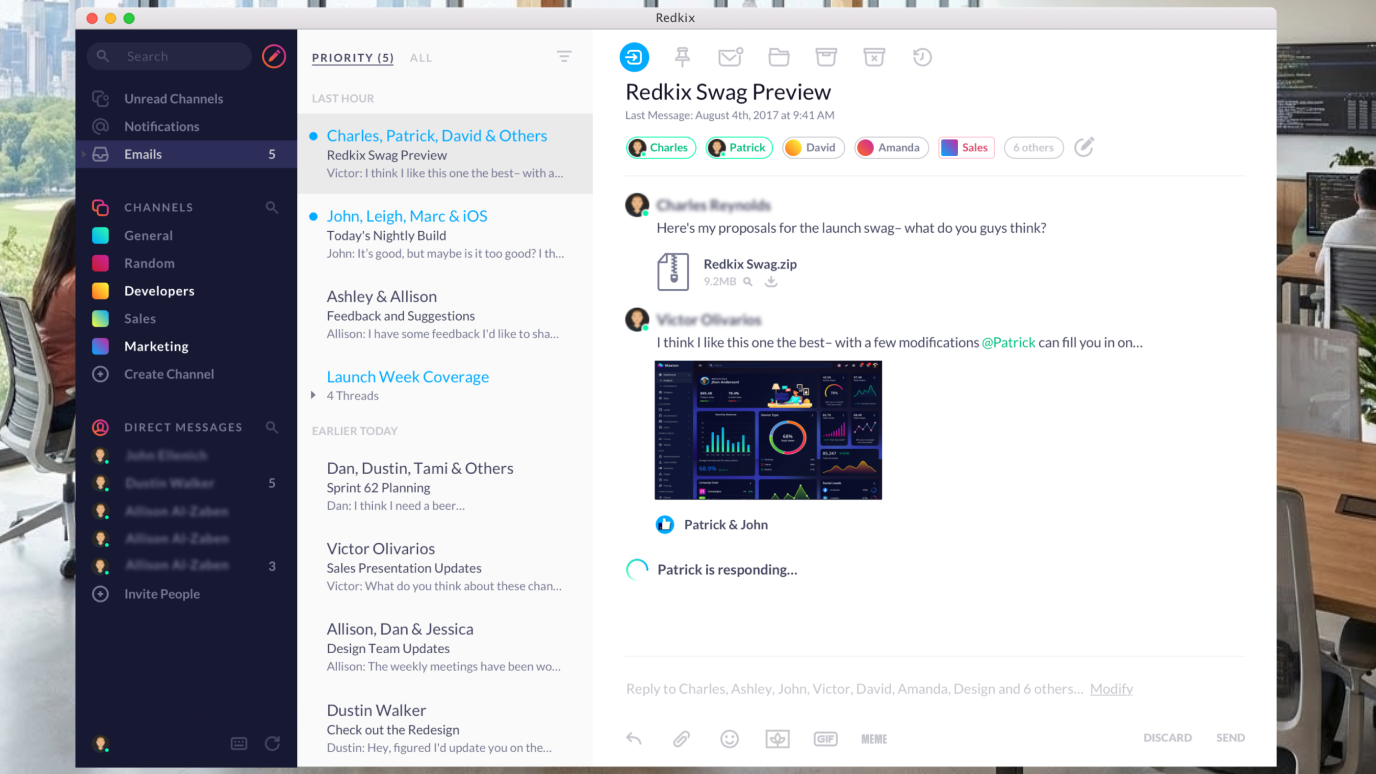Viewport: 1376px width, 774px height.
Task: Open the move to folder icon
Action: pyautogui.click(x=778, y=57)
